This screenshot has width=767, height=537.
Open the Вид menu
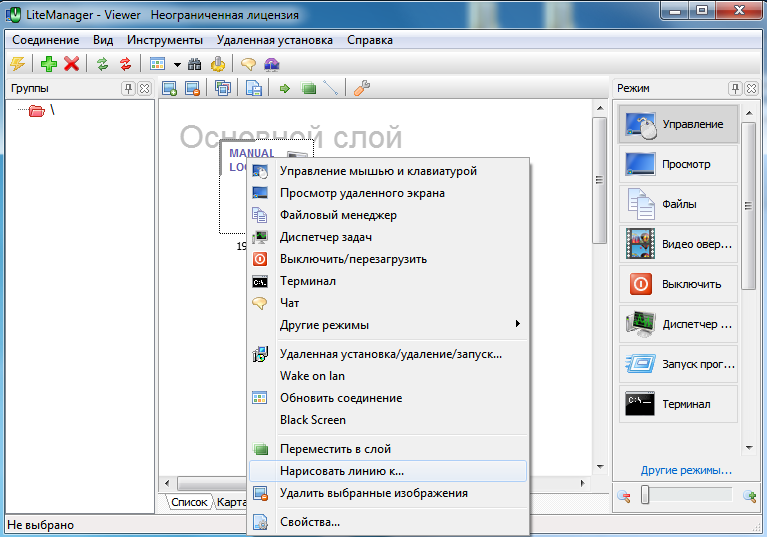click(103, 40)
